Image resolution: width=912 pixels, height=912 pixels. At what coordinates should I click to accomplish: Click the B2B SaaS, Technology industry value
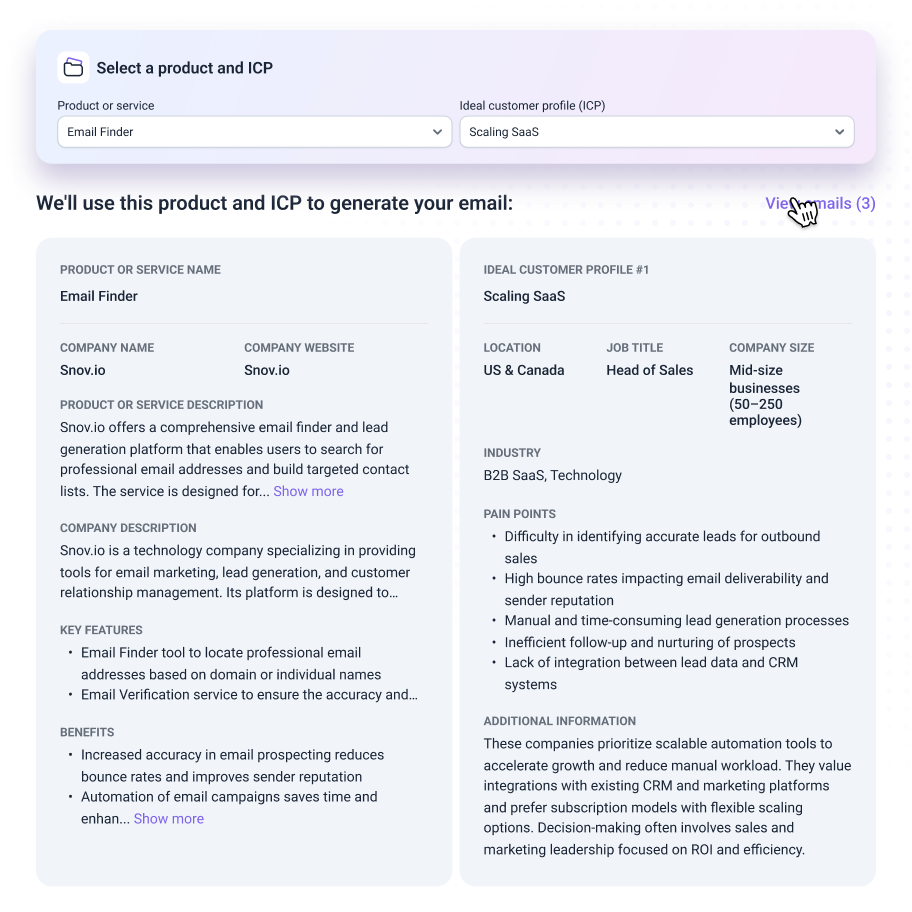(553, 475)
